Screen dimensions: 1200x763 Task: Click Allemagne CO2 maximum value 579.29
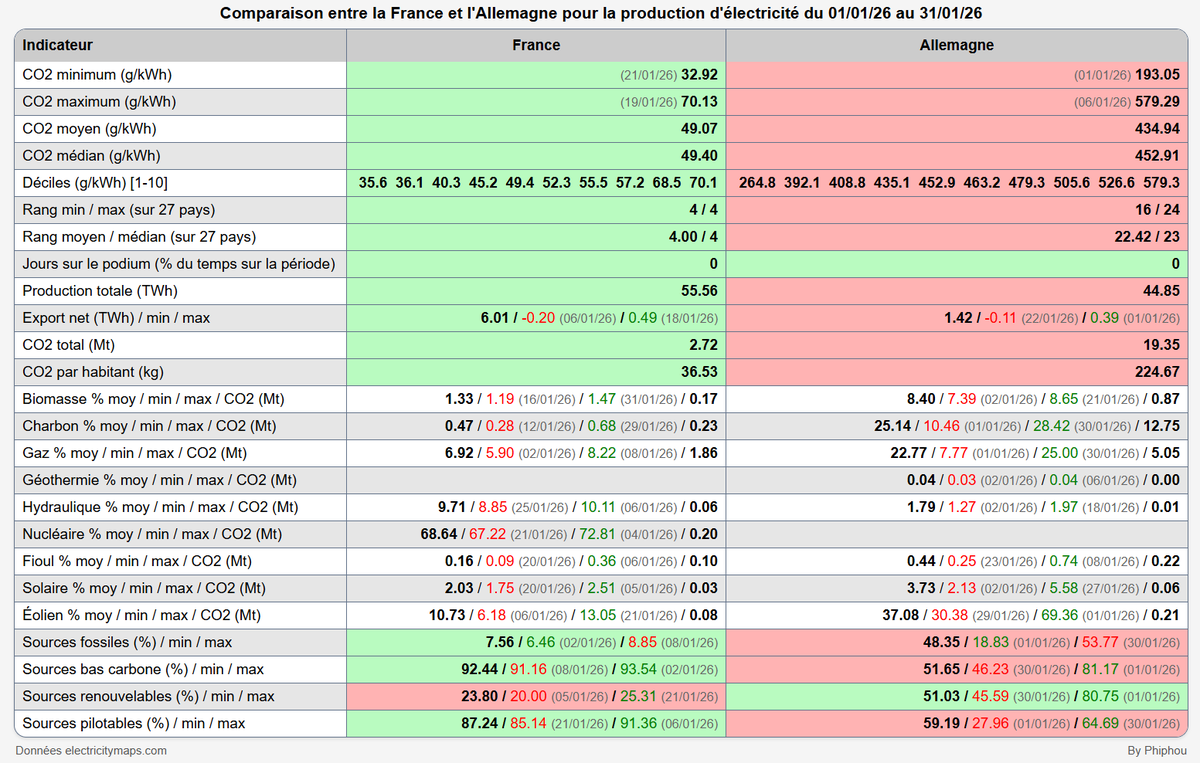pyautogui.click(x=1157, y=101)
